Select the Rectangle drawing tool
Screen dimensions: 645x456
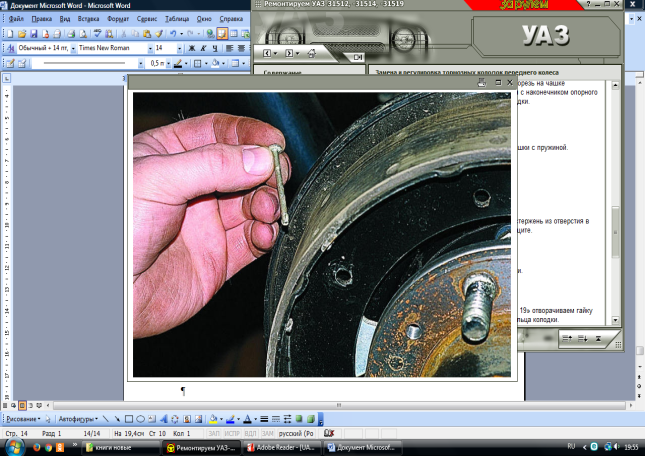click(x=129, y=419)
